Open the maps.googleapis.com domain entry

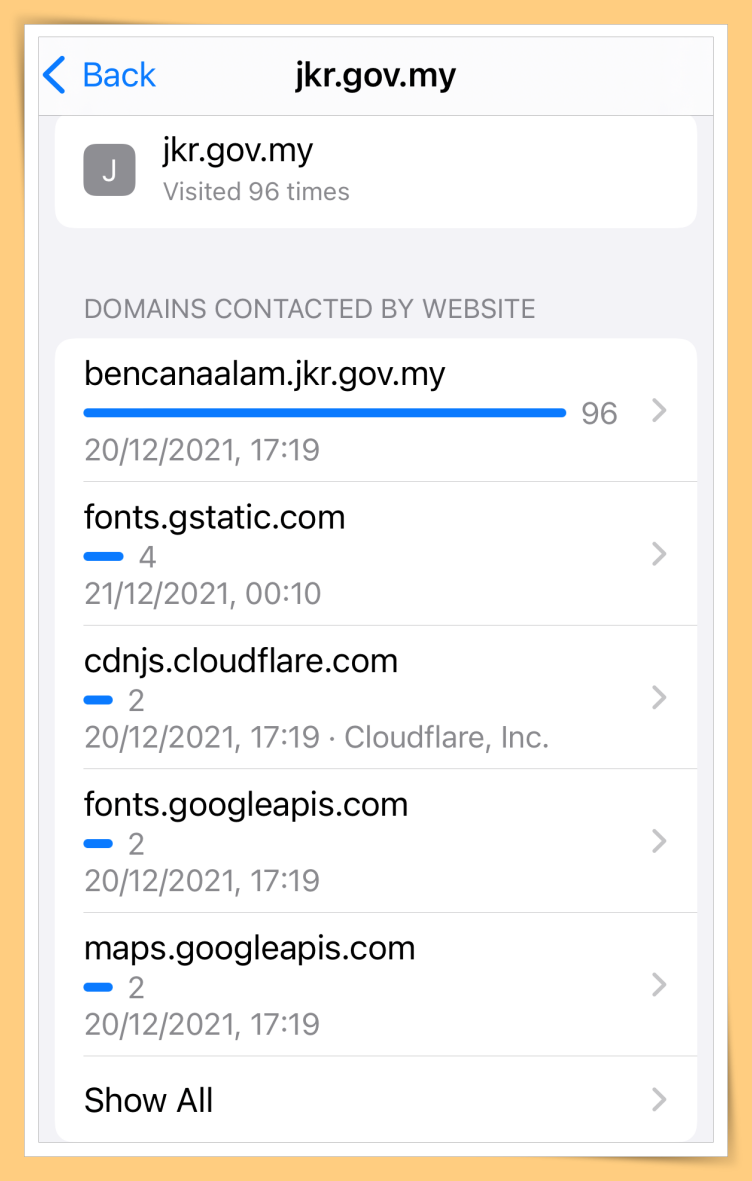click(375, 984)
